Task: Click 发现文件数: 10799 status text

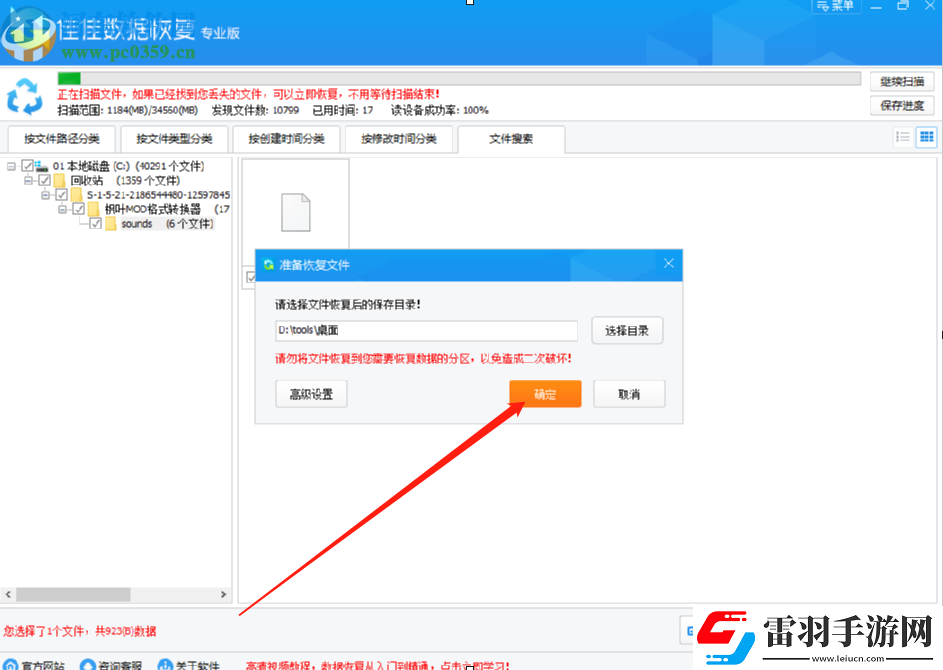Action: pos(255,110)
